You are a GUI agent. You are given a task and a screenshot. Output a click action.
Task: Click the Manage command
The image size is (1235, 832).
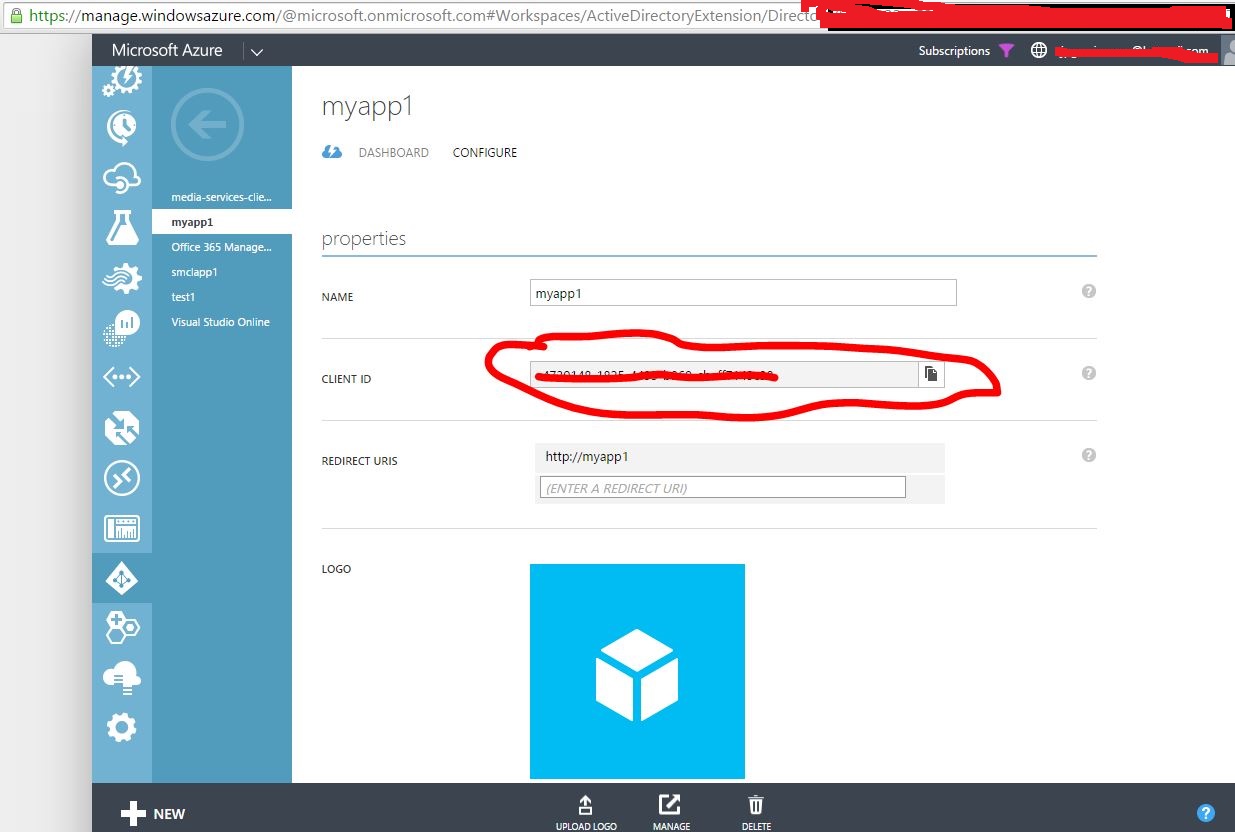[671, 813]
